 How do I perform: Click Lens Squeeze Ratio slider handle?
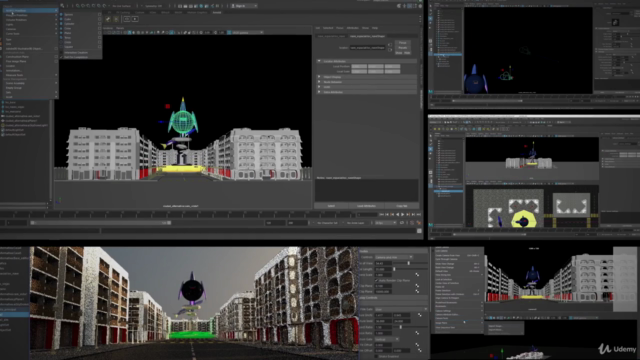point(401,327)
